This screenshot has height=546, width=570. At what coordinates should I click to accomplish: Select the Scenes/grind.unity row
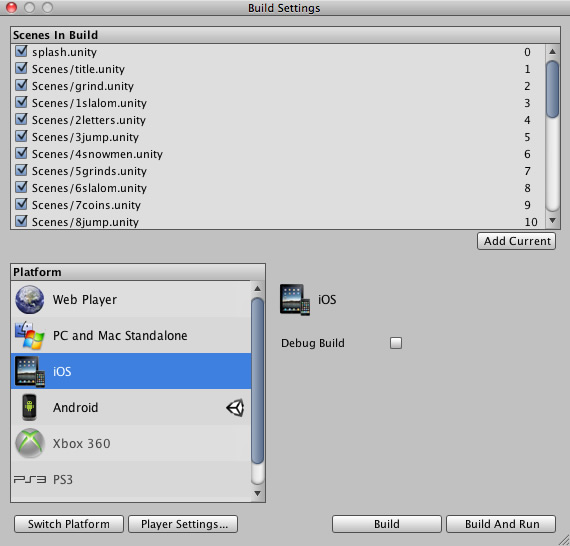click(x=278, y=86)
